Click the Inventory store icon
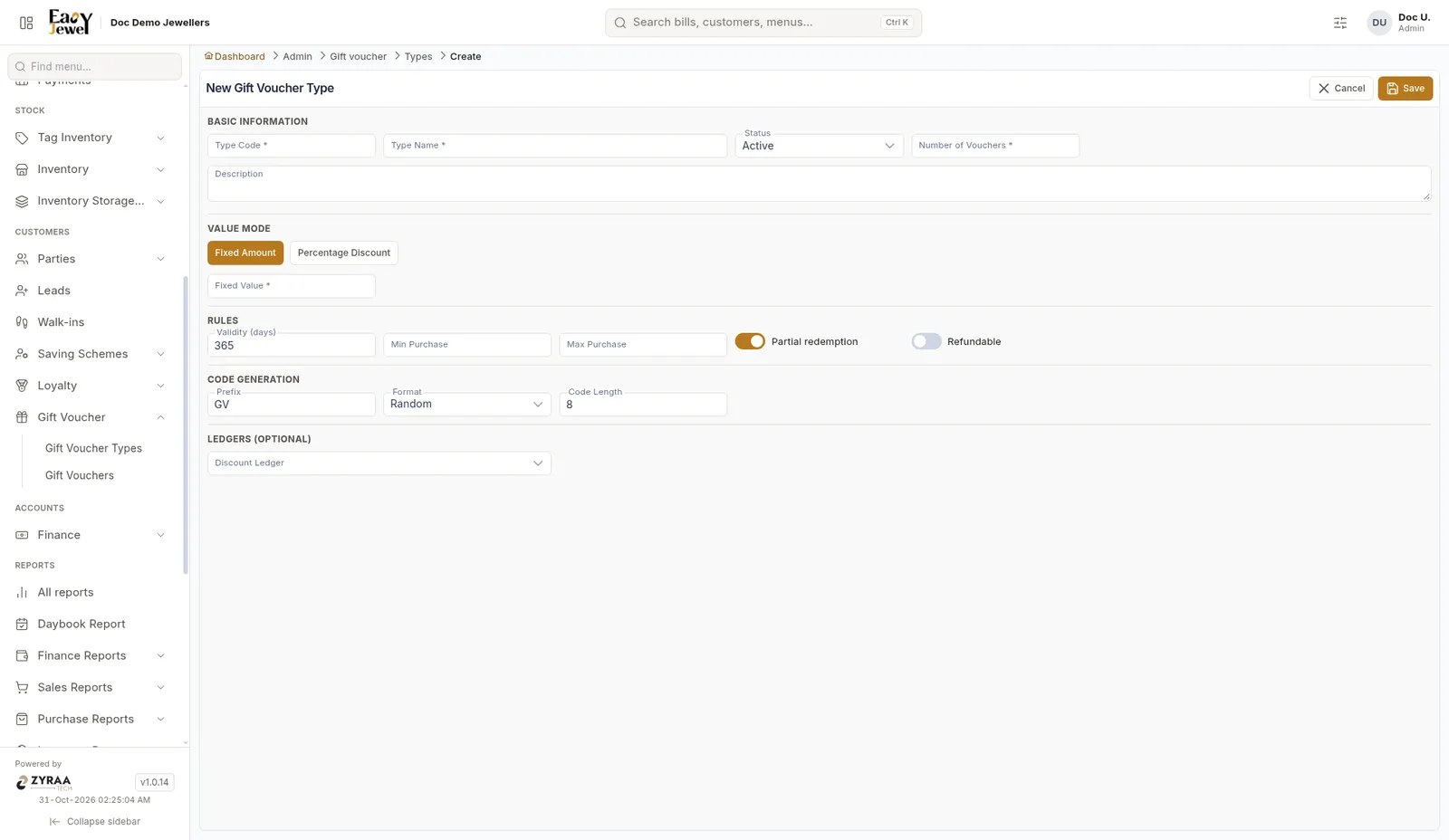 [22, 169]
